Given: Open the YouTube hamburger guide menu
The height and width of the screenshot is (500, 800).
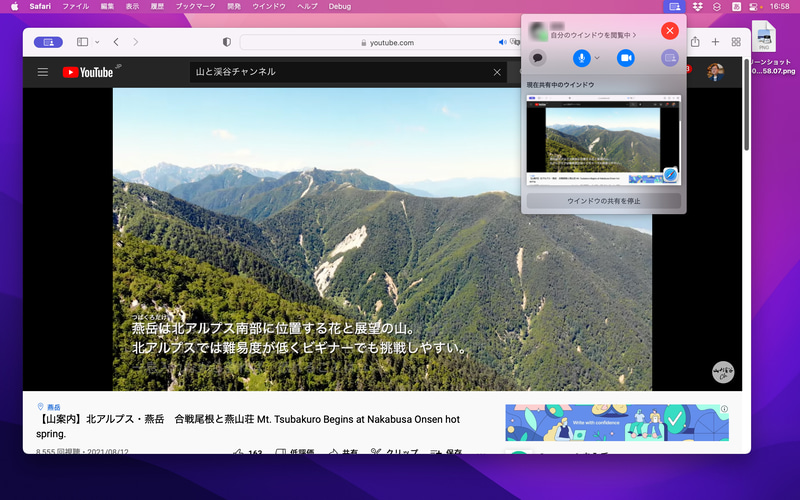Looking at the screenshot, I should [43, 72].
